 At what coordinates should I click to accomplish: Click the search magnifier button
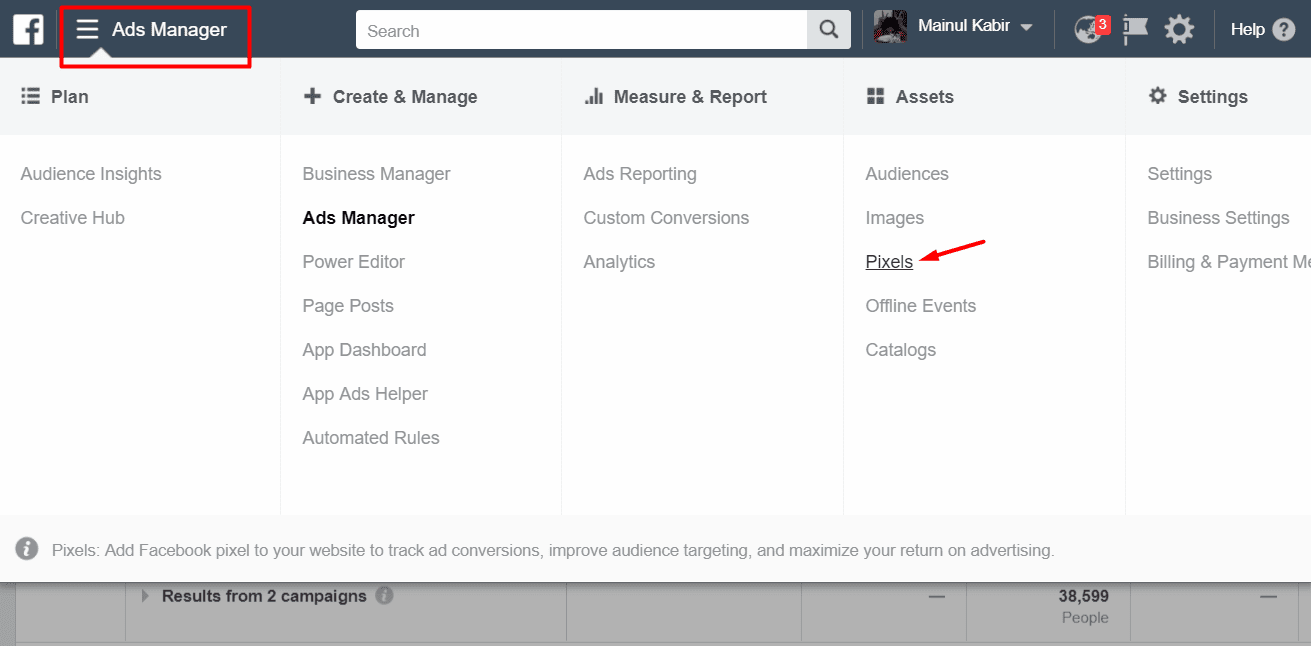(x=829, y=30)
